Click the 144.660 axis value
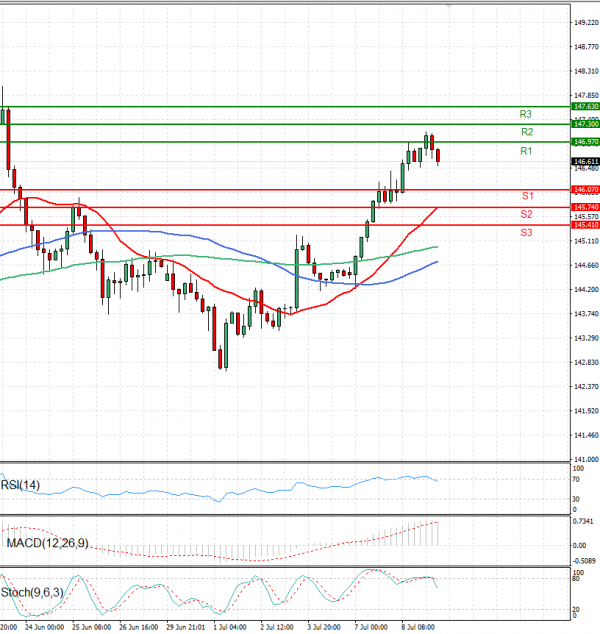600x634 pixels. (586, 265)
